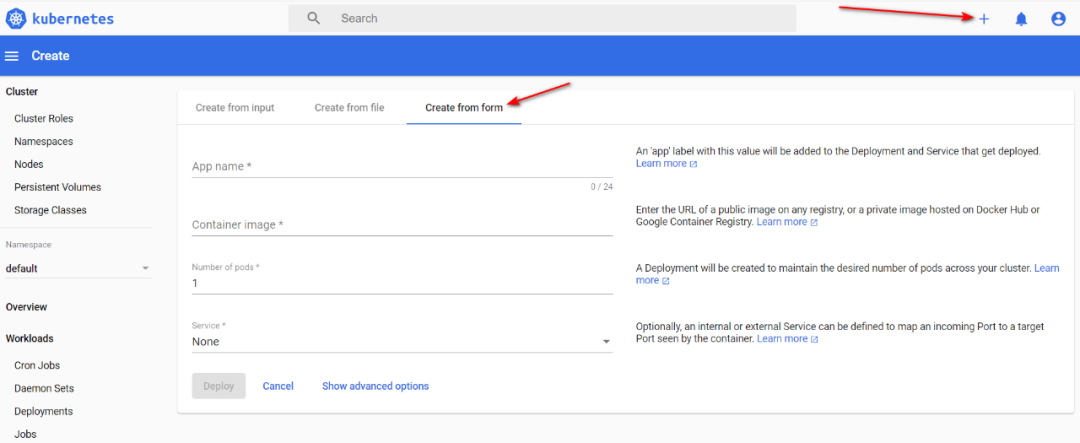
Task: Toggle the hamburger navigation menu
Action: pyautogui.click(x=12, y=56)
